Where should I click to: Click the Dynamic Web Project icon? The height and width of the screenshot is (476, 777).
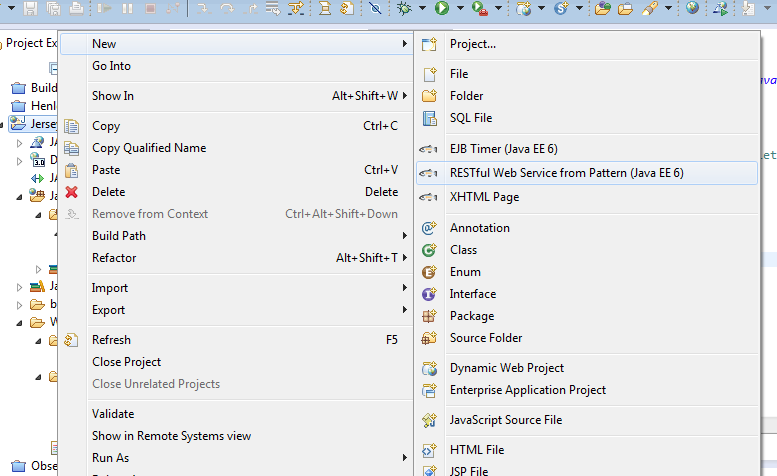430,368
